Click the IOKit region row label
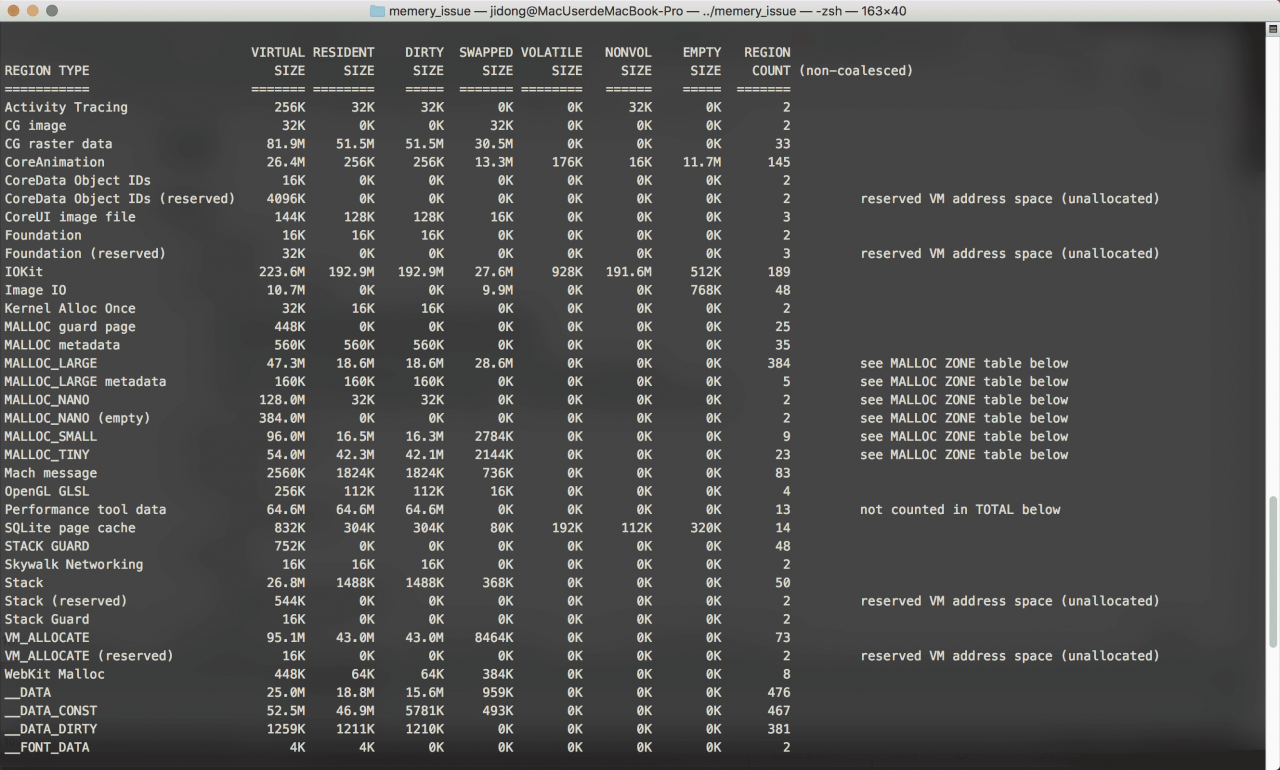The height and width of the screenshot is (770, 1280). (x=24, y=272)
